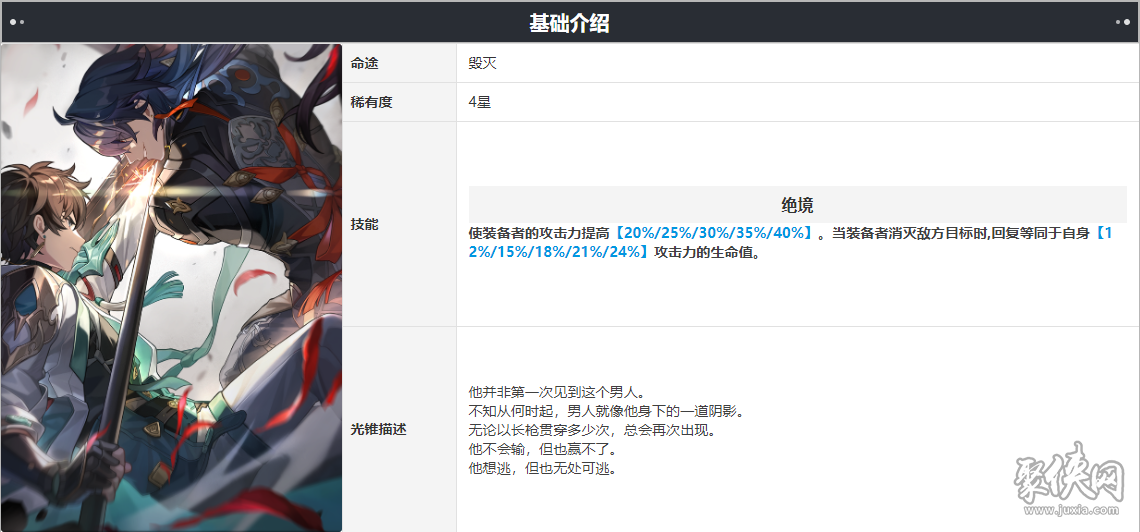Click the line 不知从何时起，男人就像他身下的一道阴影。
The image size is (1140, 532).
[x=606, y=412]
